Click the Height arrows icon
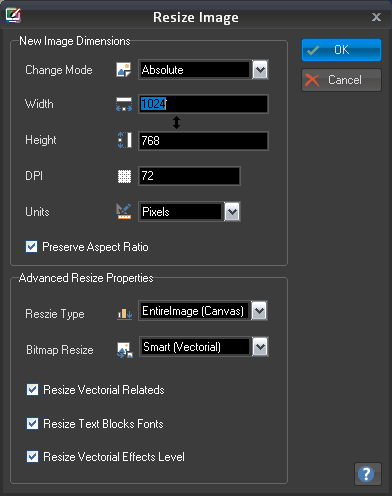Viewport: 392px width, 496px height. (x=124, y=140)
